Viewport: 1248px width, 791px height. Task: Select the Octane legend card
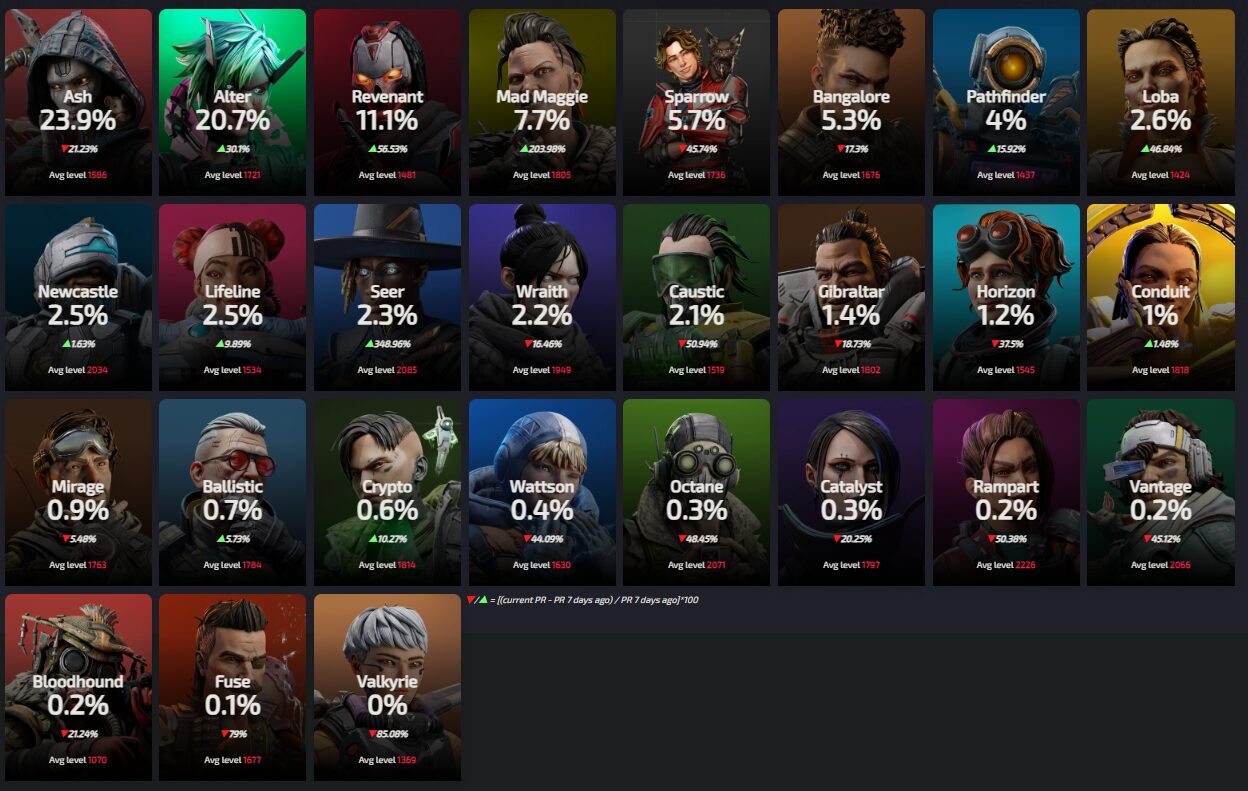coord(696,493)
